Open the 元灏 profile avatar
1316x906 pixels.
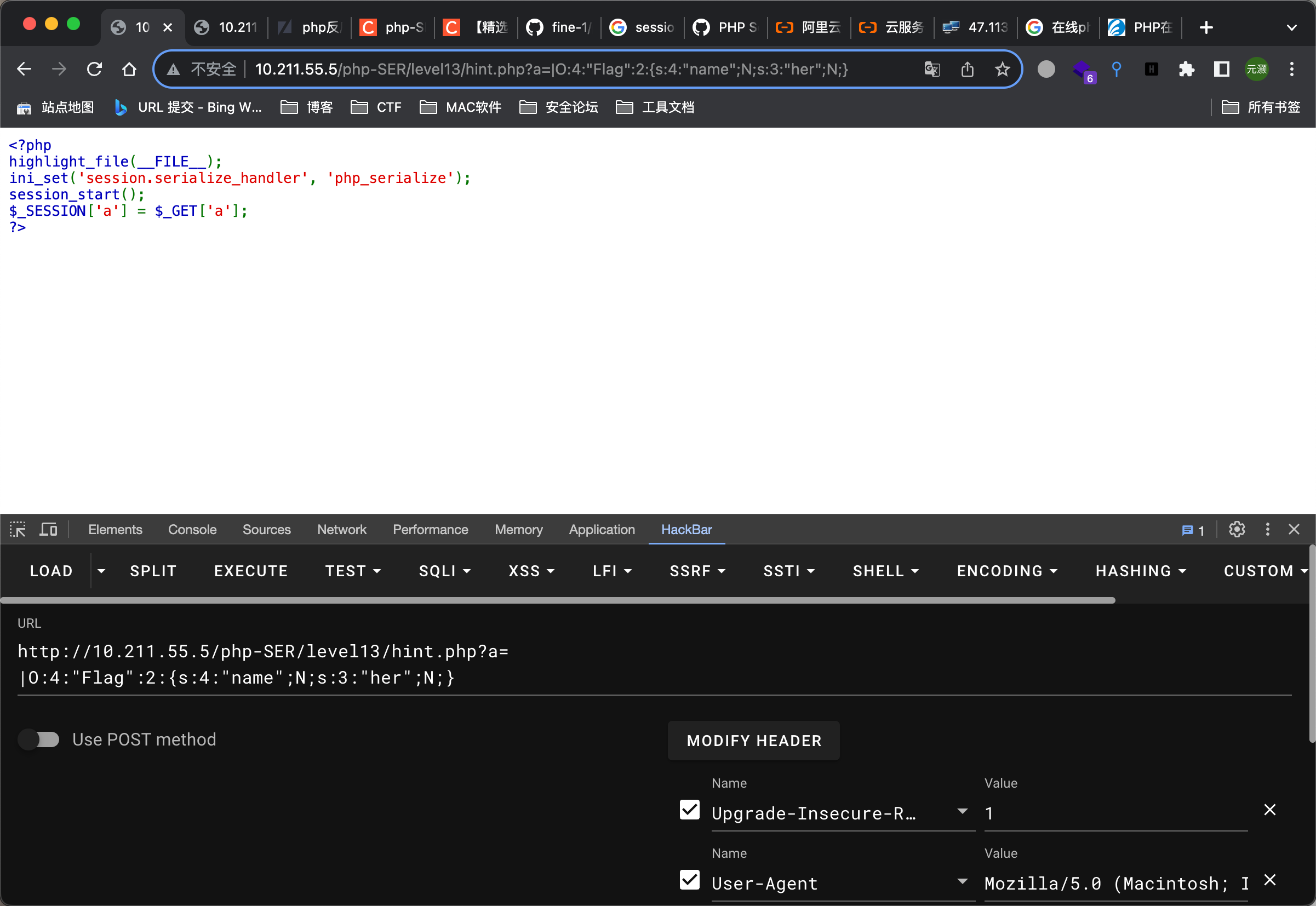[1256, 69]
